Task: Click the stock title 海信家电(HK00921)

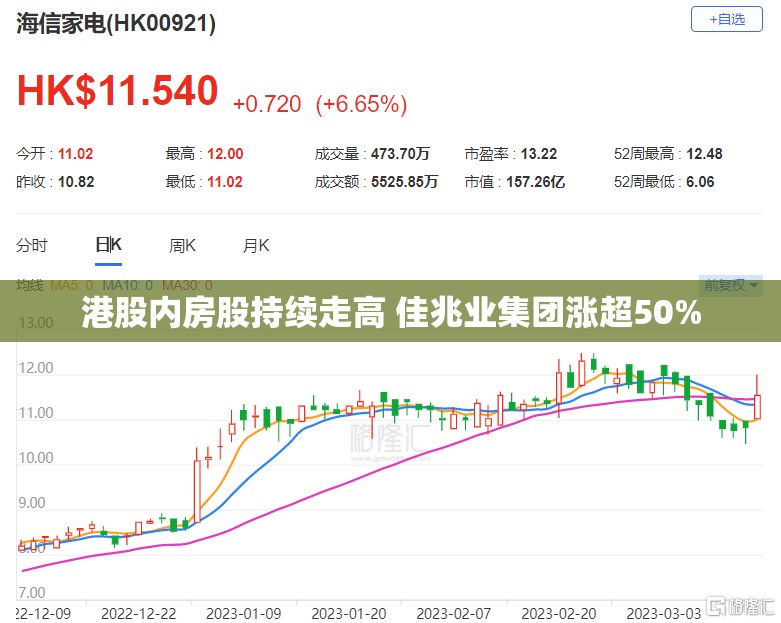Action: click(x=116, y=23)
